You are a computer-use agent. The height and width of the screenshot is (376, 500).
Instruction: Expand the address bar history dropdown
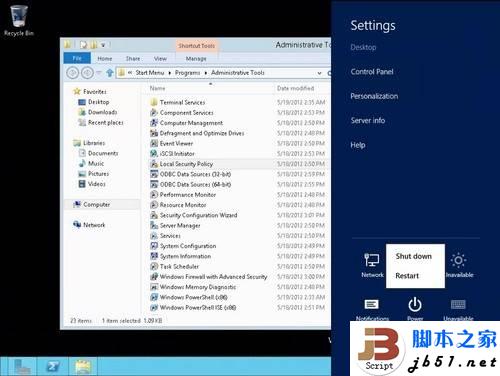[x=319, y=73]
